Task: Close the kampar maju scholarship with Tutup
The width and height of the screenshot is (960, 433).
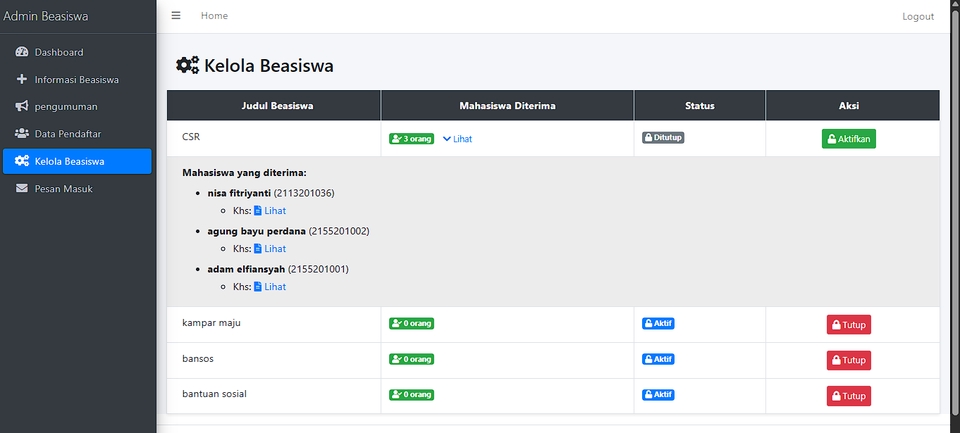Action: (x=848, y=324)
